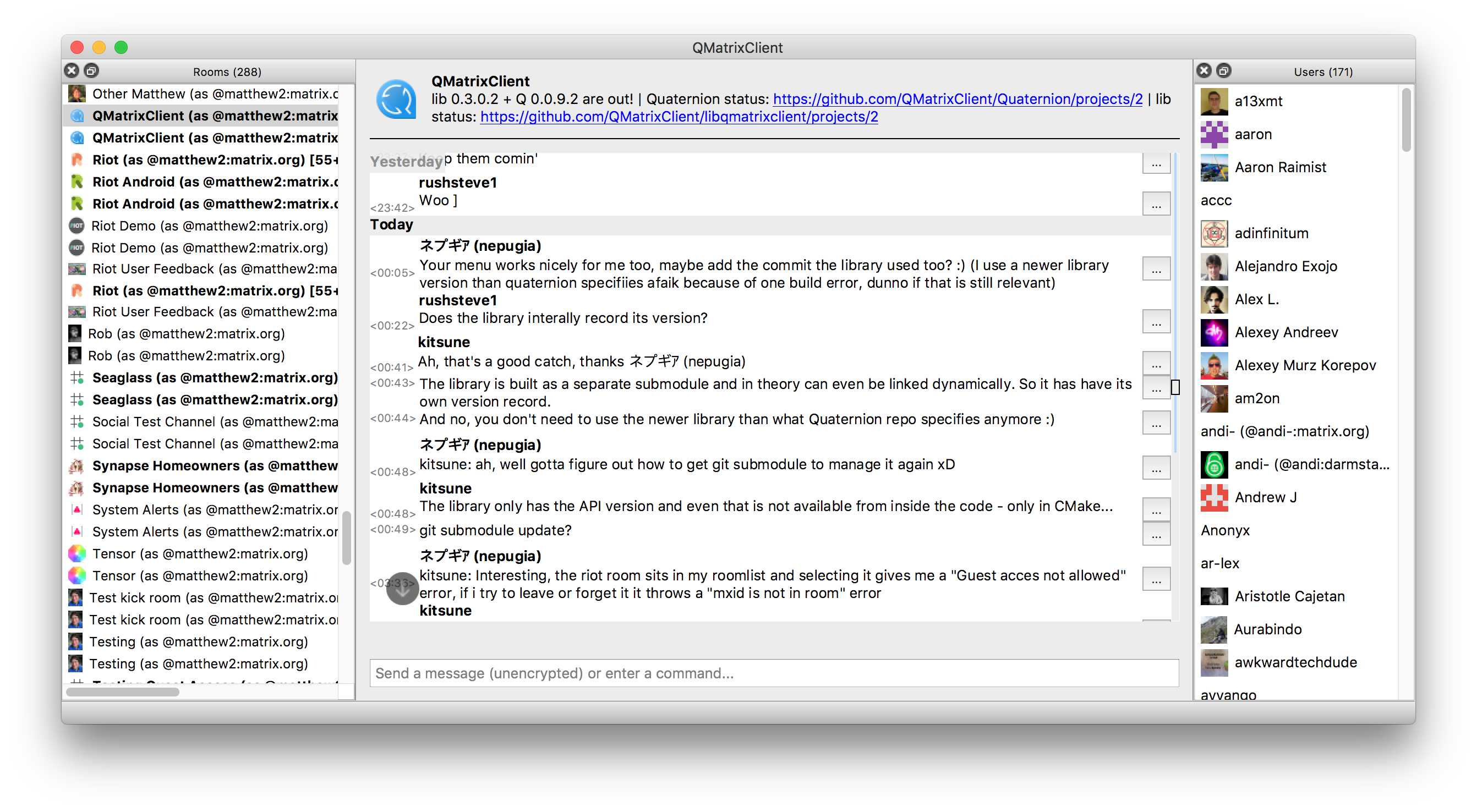Open options for 'Does the library' message

1156,322
